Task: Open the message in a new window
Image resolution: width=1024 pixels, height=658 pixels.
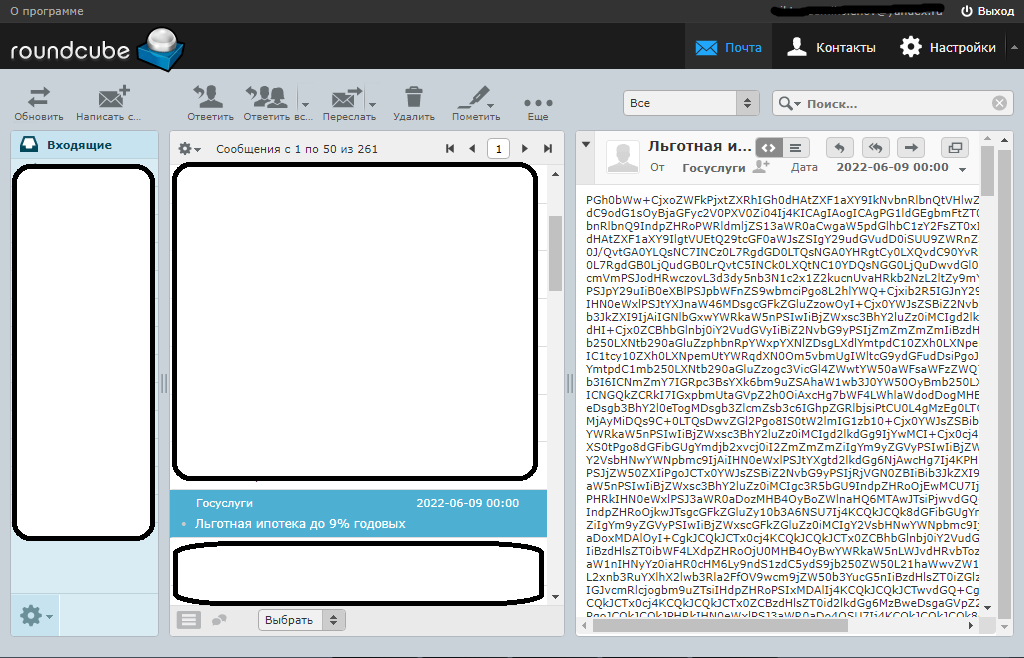Action: tap(955, 147)
